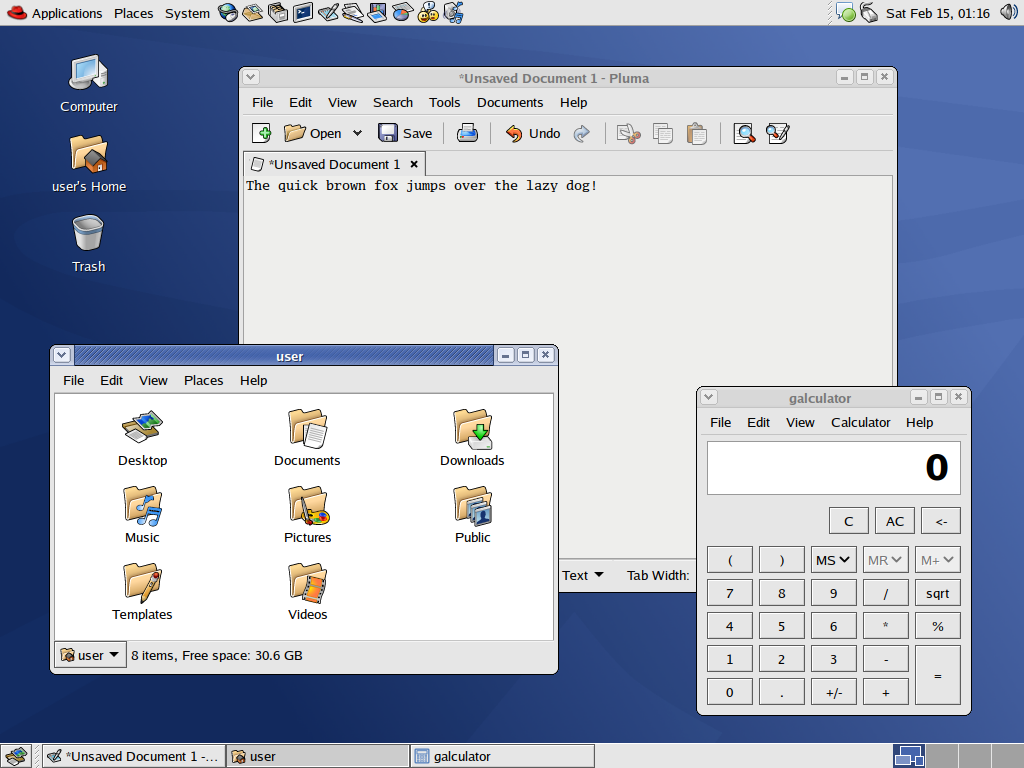Expand the Open recent files dropdown arrow
This screenshot has width=1024, height=768.
pos(357,133)
